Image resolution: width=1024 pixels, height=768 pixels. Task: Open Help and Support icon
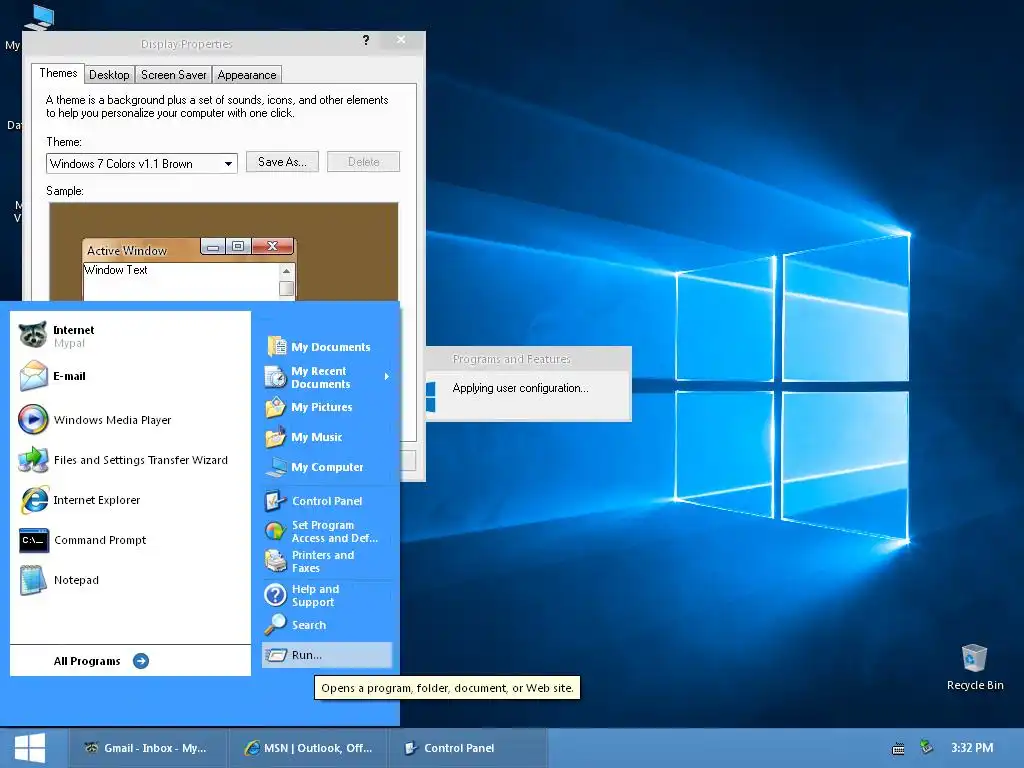[x=276, y=594]
